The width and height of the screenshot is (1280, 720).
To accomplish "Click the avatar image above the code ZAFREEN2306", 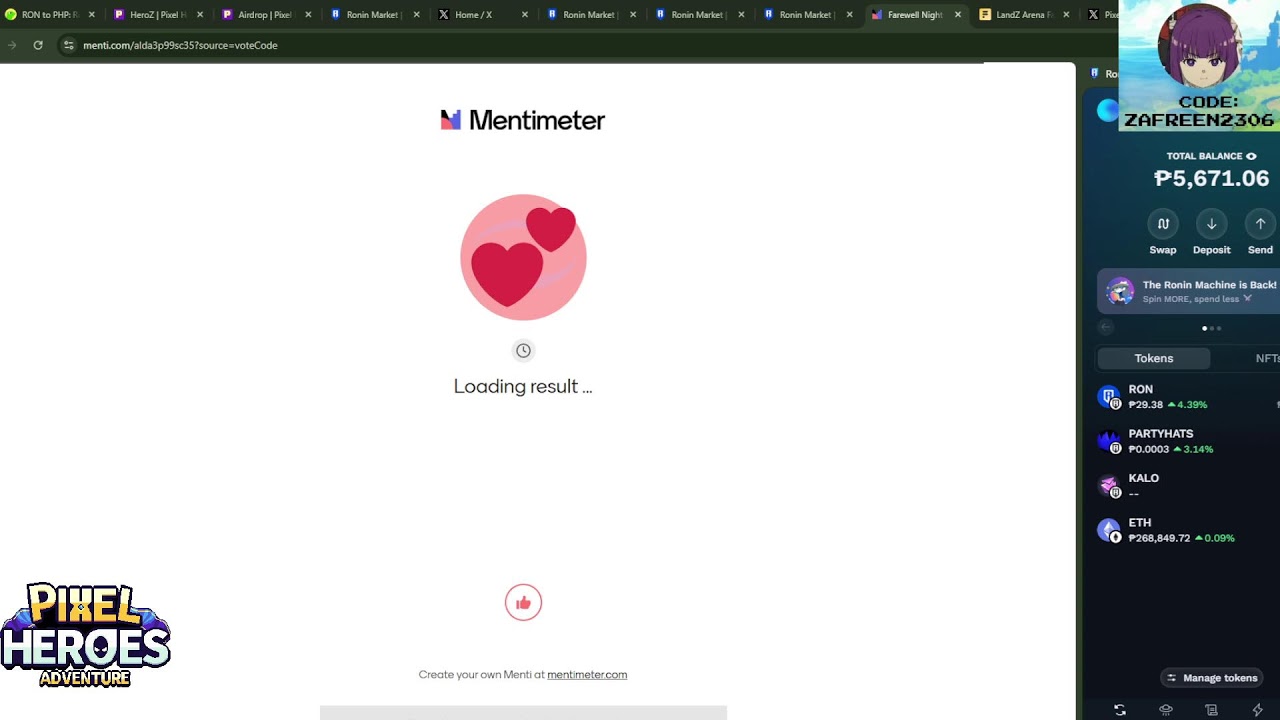I will pos(1198,47).
